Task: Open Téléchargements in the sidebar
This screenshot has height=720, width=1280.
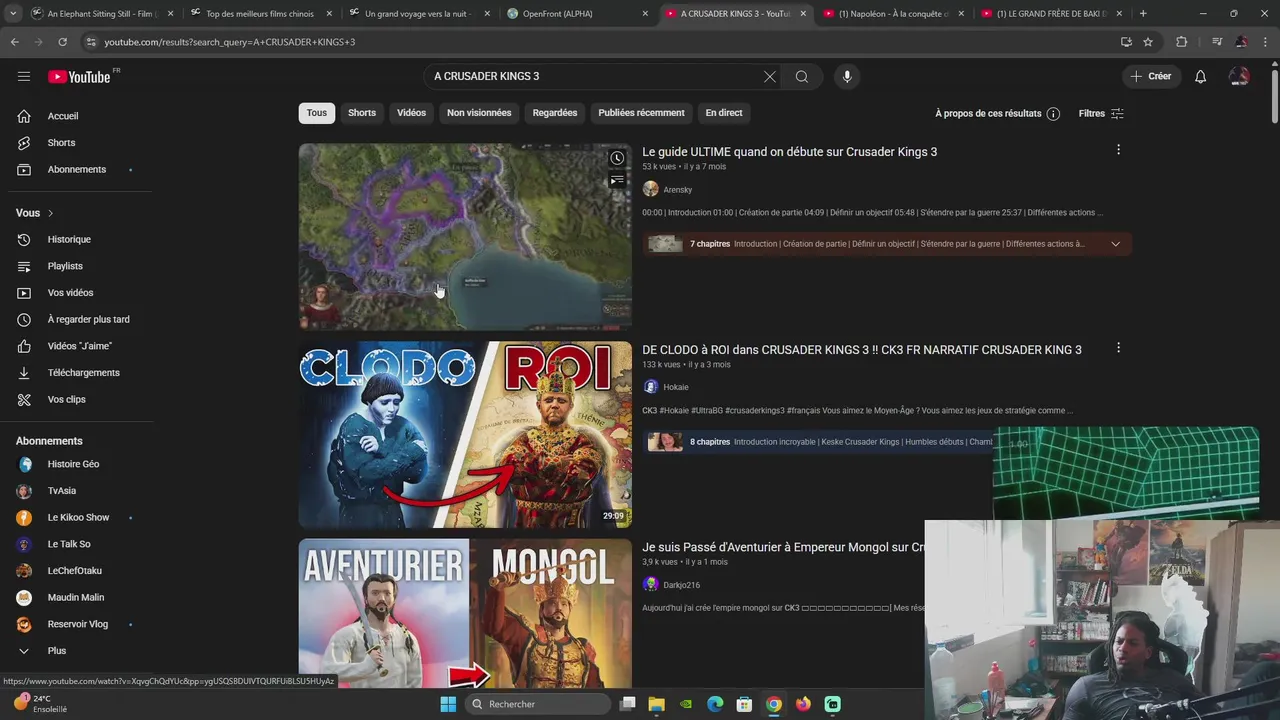Action: [x=76, y=373]
